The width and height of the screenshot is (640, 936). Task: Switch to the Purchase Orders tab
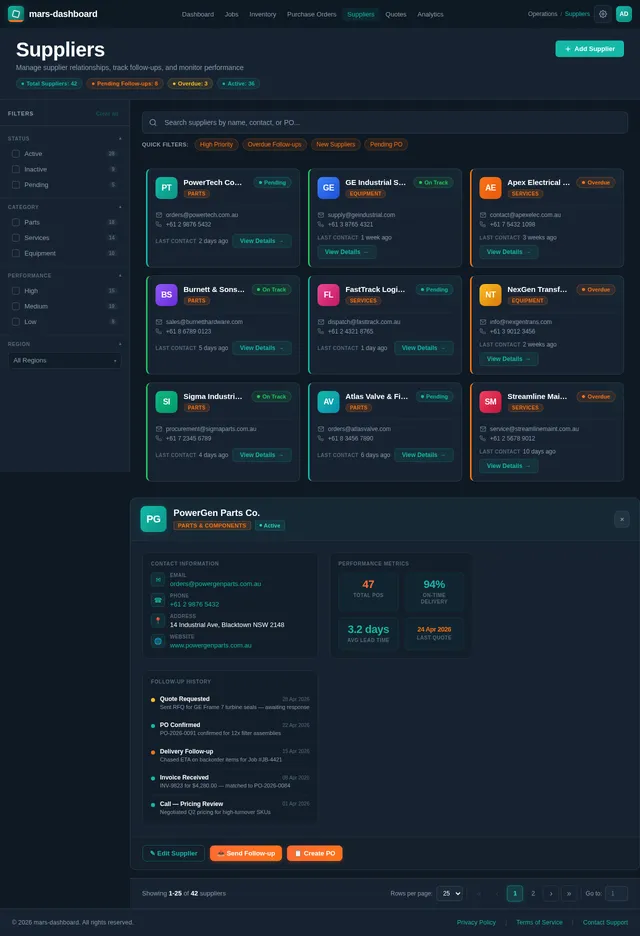click(x=311, y=14)
